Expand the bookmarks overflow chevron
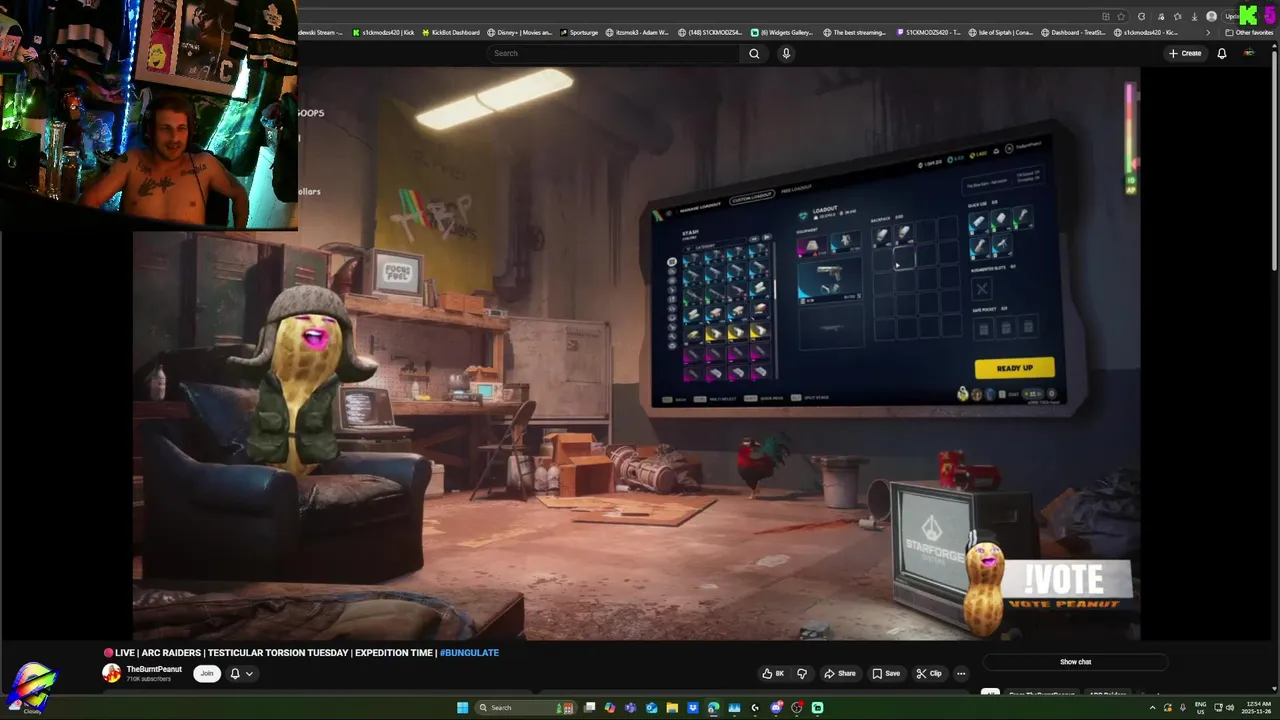This screenshot has width=1280, height=720. [1208, 32]
